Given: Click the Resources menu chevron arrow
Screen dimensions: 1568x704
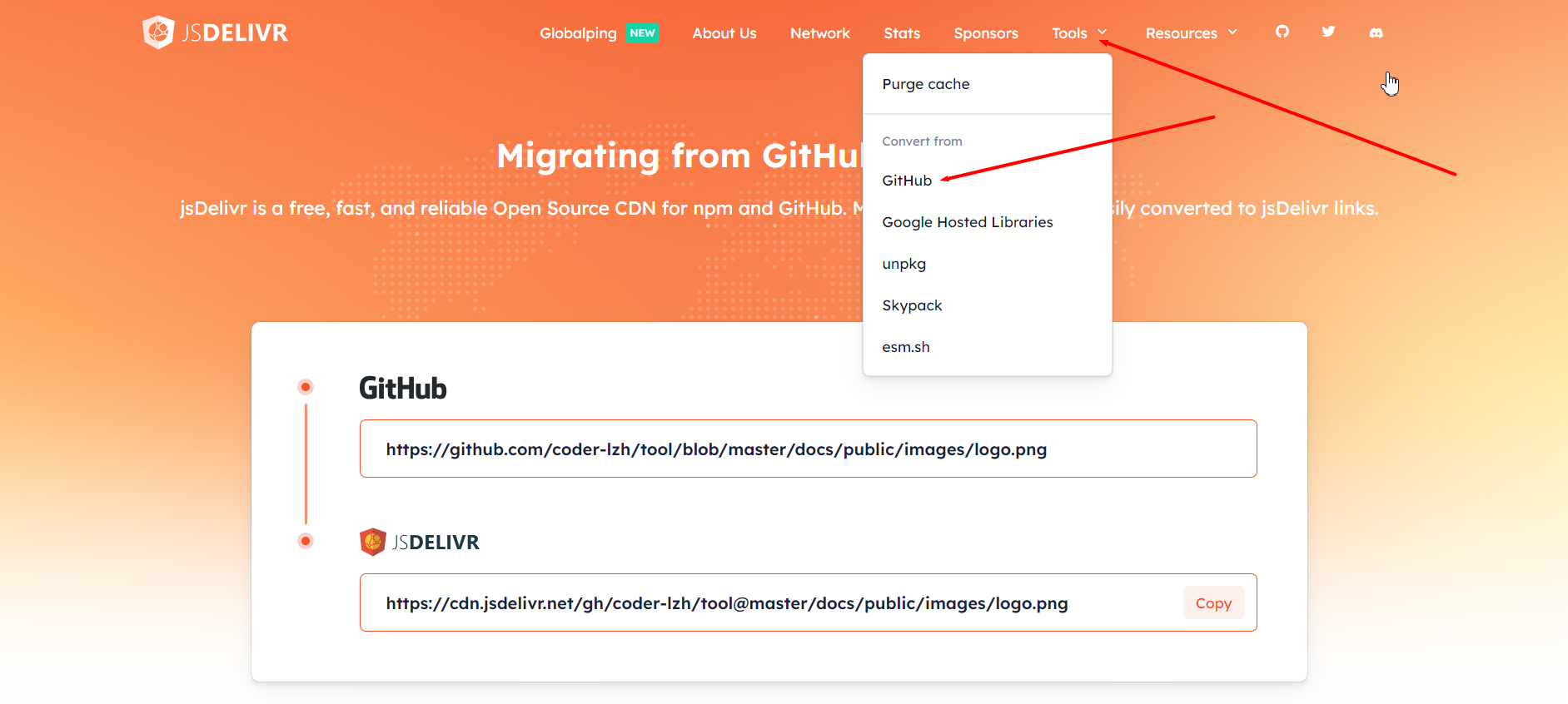Looking at the screenshot, I should click(x=1232, y=32).
